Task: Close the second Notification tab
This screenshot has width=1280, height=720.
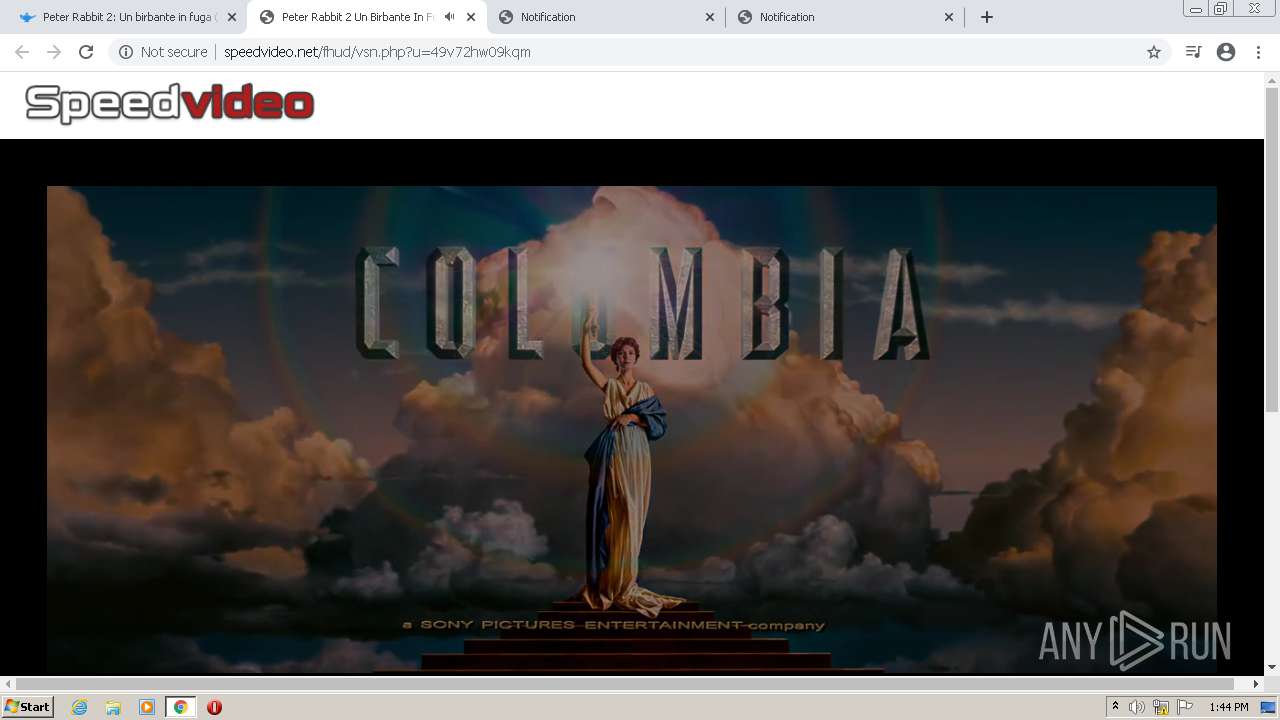Action: [x=949, y=17]
